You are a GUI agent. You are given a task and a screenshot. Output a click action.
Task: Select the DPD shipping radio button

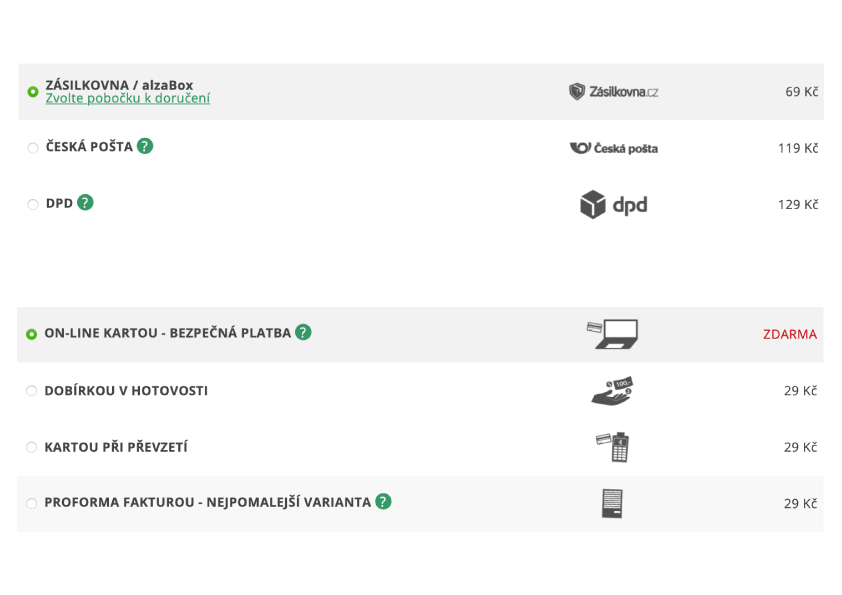33,205
